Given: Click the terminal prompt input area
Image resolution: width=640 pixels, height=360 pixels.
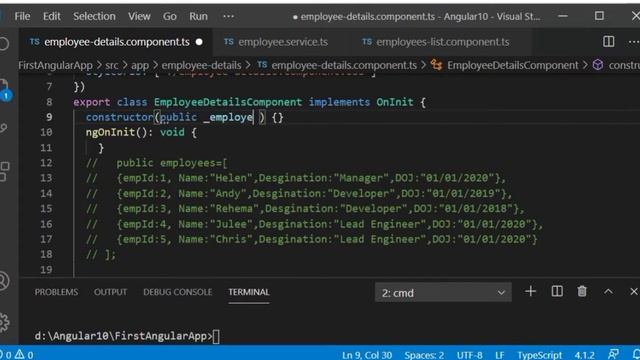Looking at the screenshot, I should pyautogui.click(x=216, y=336).
